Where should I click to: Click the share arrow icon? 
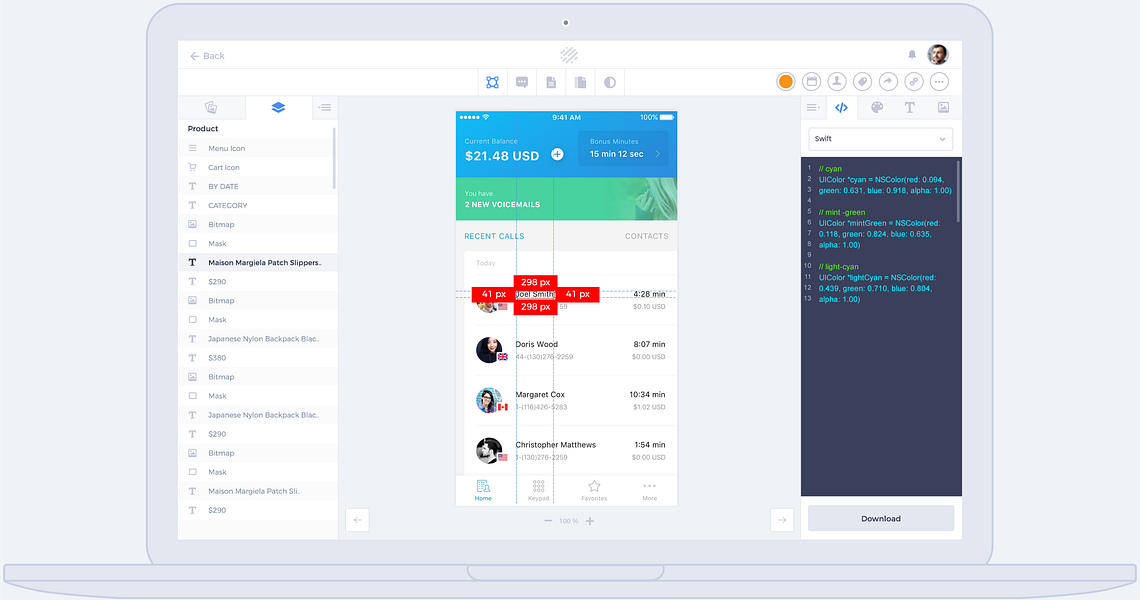coord(888,81)
